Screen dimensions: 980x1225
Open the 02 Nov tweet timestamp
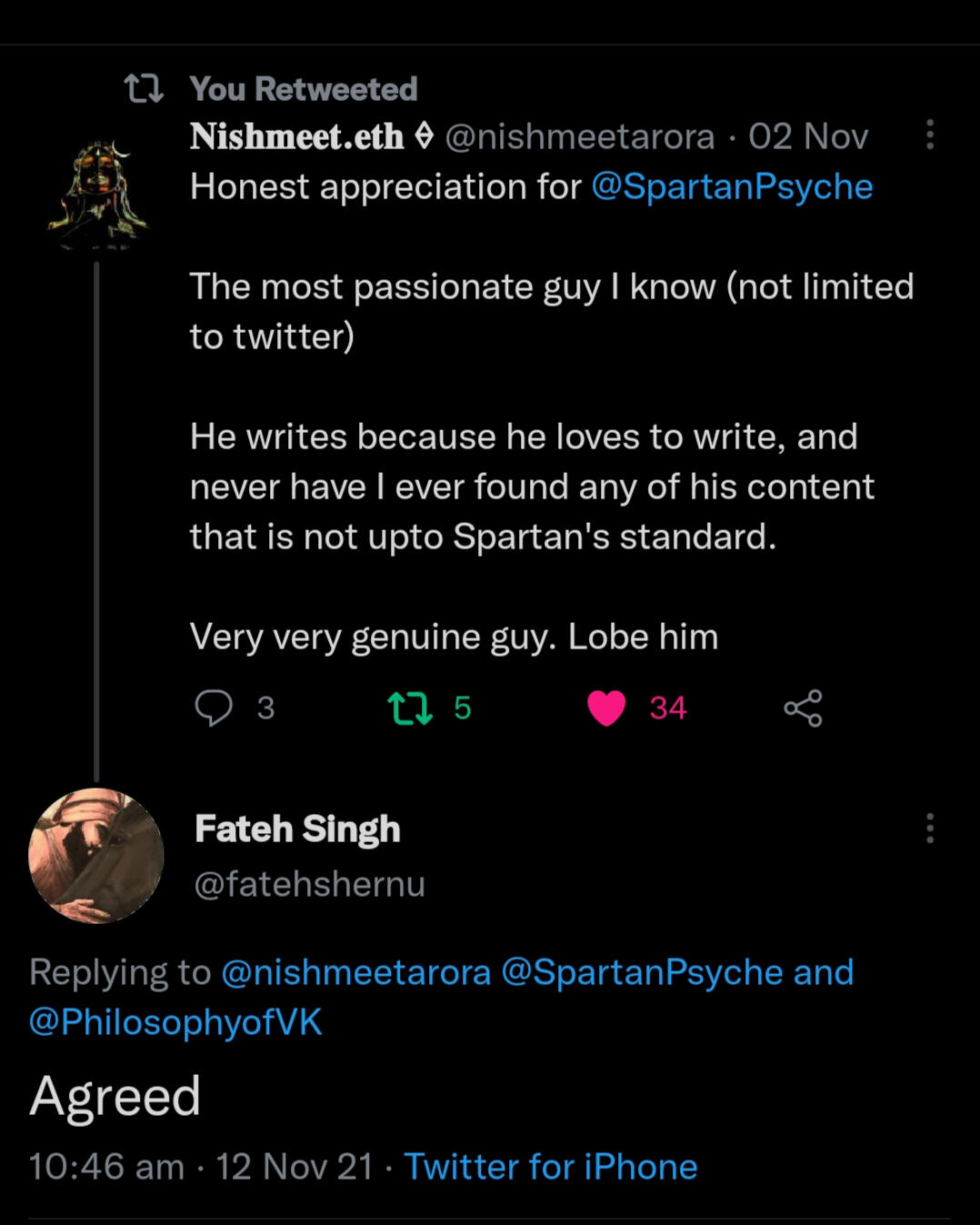[x=807, y=136]
